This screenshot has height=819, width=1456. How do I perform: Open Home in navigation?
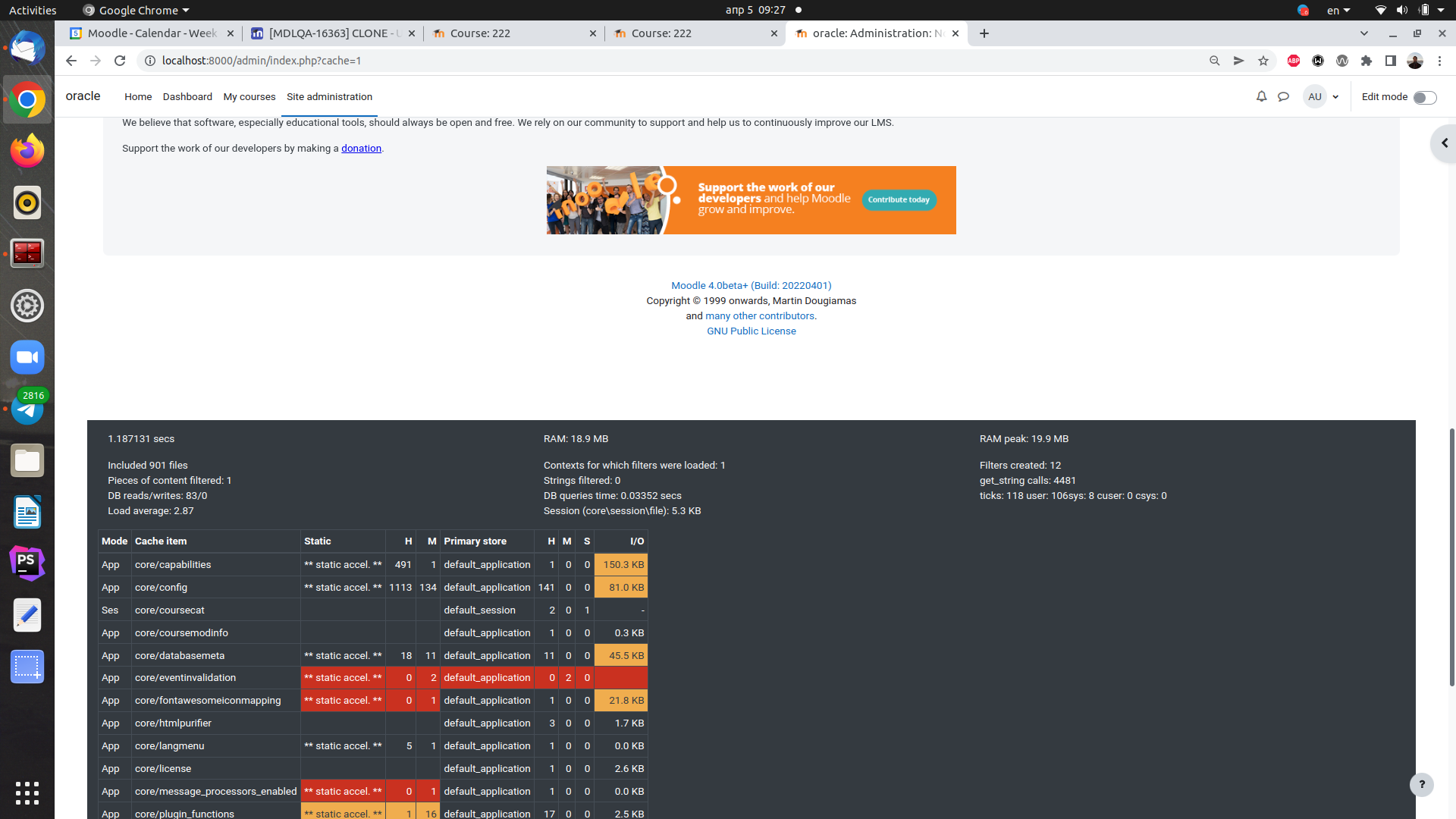pyautogui.click(x=138, y=96)
